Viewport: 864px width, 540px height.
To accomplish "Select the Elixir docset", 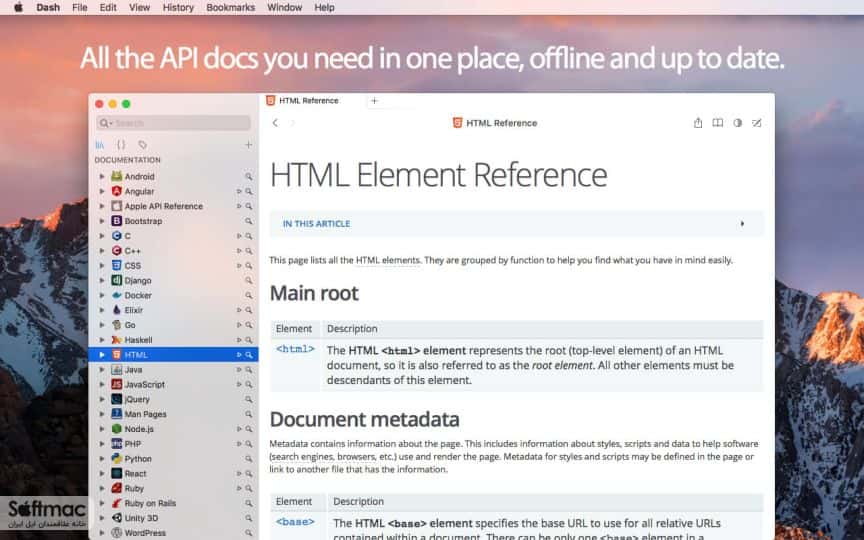I will point(173,310).
